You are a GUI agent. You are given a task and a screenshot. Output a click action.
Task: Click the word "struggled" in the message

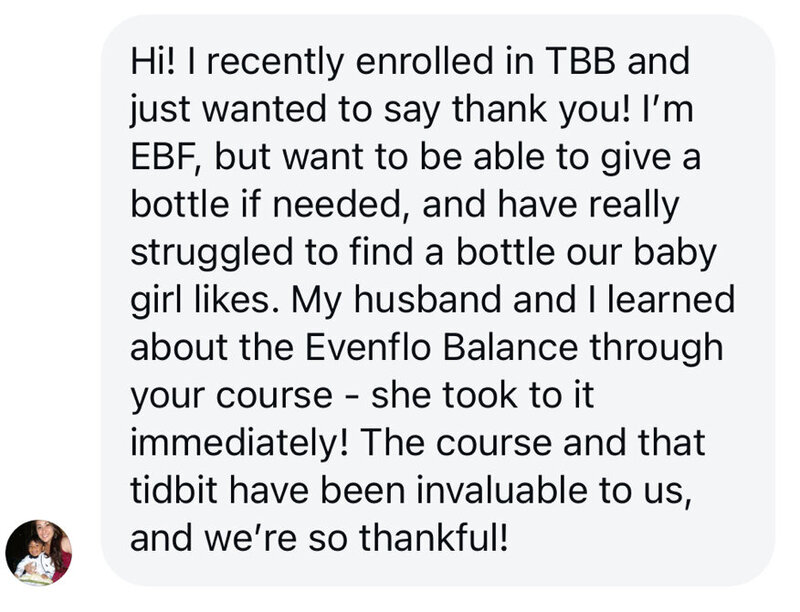pyautogui.click(x=212, y=253)
